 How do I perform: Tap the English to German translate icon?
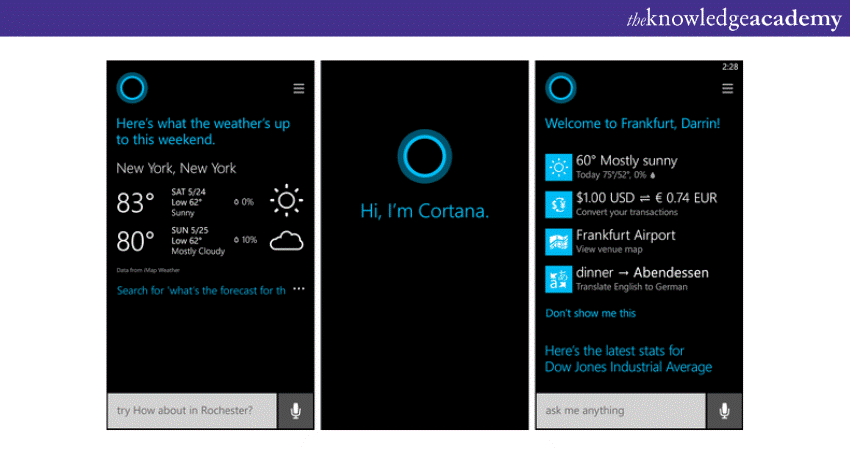click(557, 279)
